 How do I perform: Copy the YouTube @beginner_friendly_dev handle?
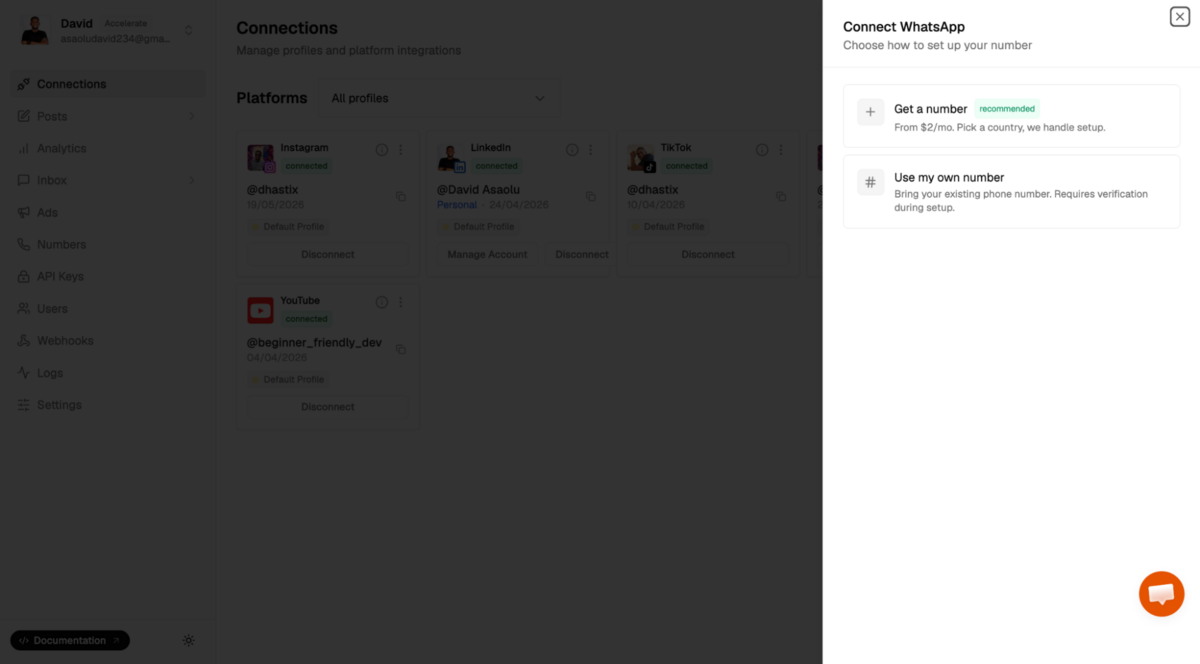401,349
